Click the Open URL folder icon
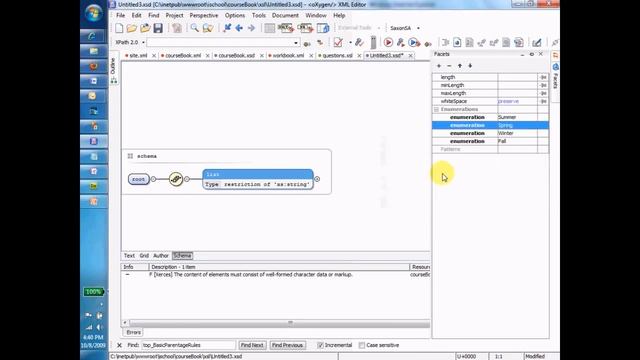The height and width of the screenshot is (360, 640). [x=145, y=28]
